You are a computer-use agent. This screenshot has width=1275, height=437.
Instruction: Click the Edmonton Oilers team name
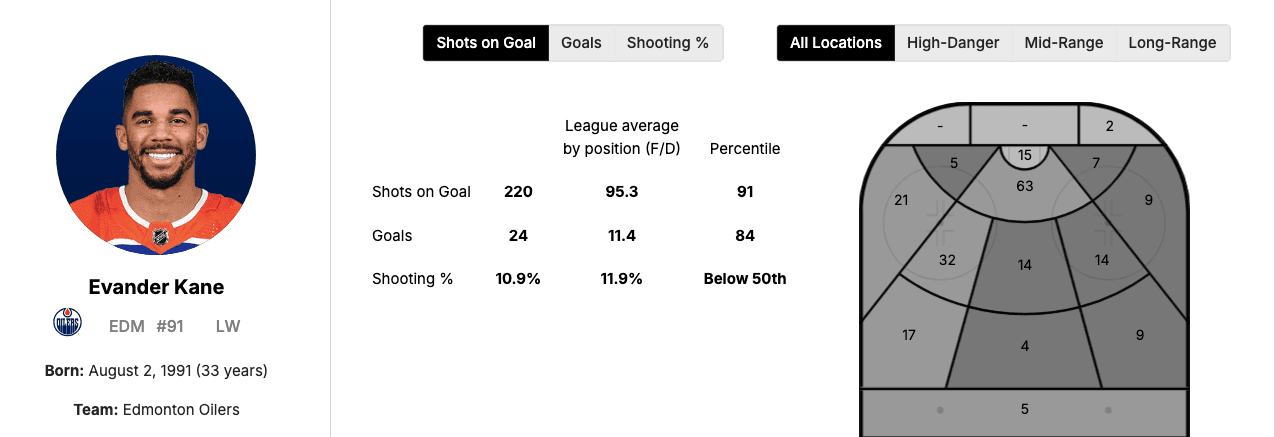click(x=181, y=410)
